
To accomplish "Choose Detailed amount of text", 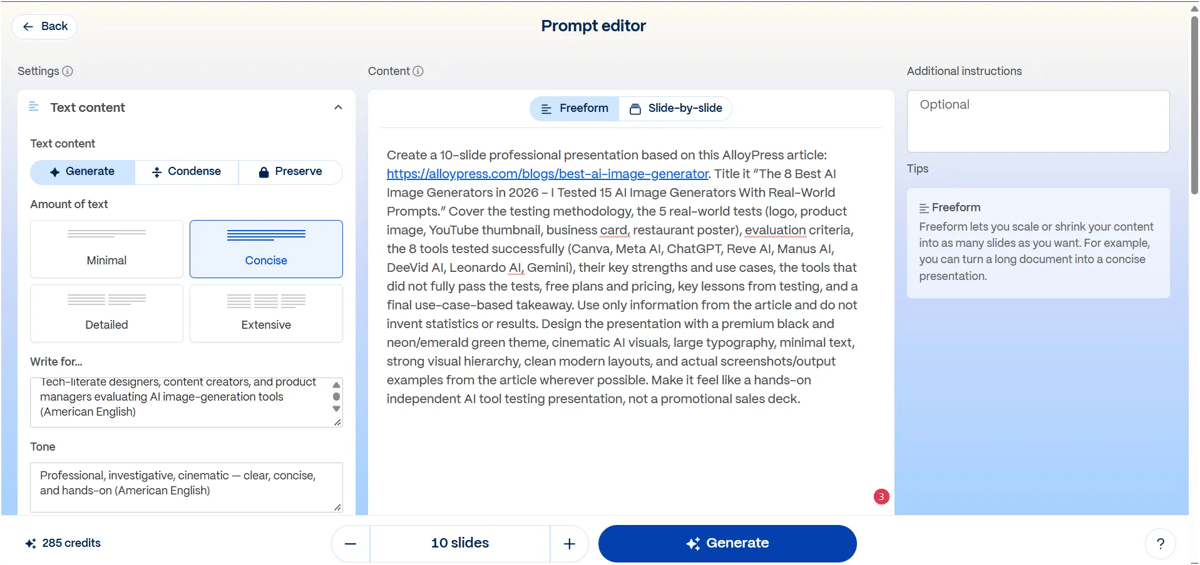I will [107, 313].
